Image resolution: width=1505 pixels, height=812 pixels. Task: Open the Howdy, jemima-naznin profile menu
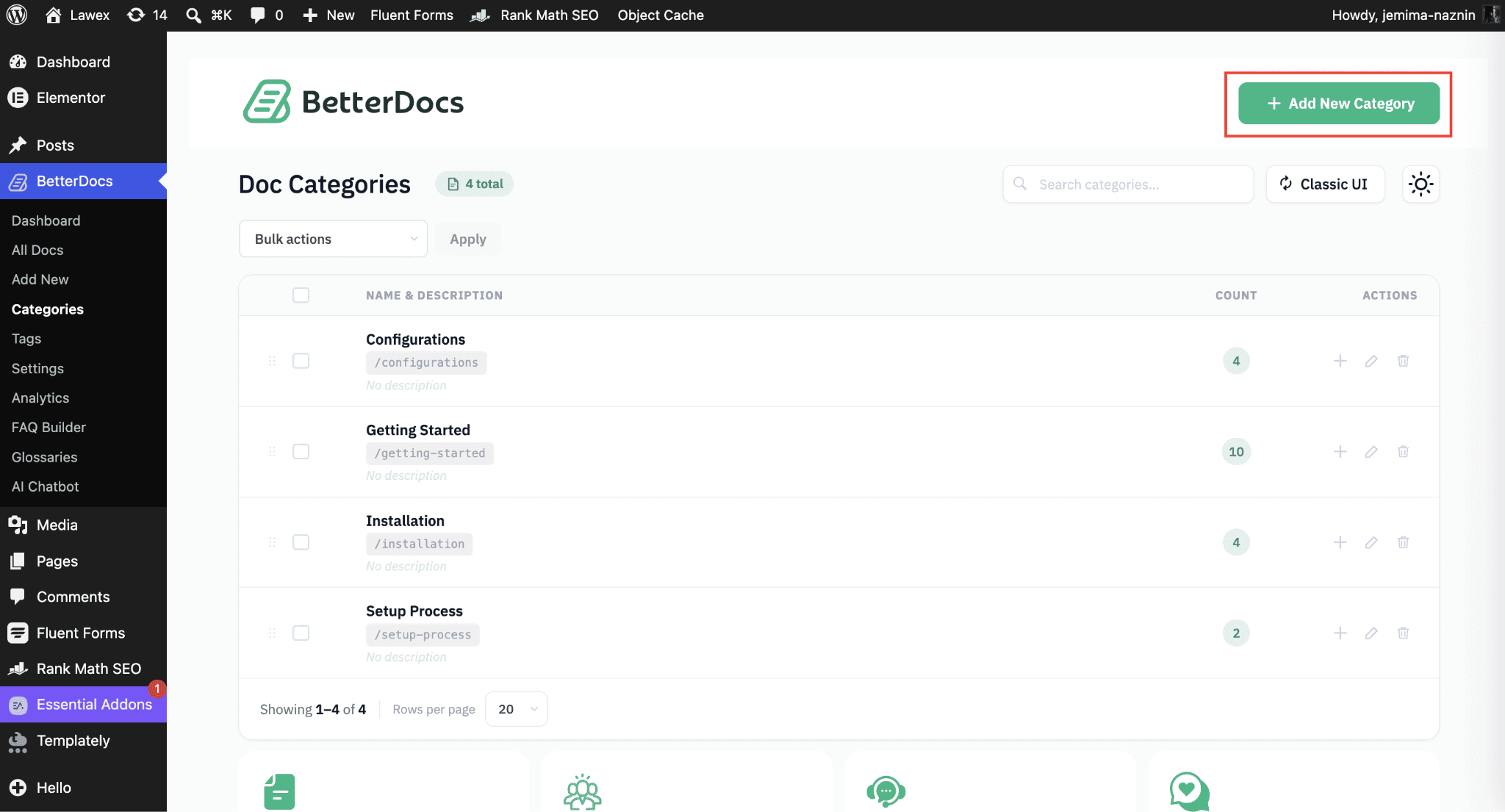1414,15
